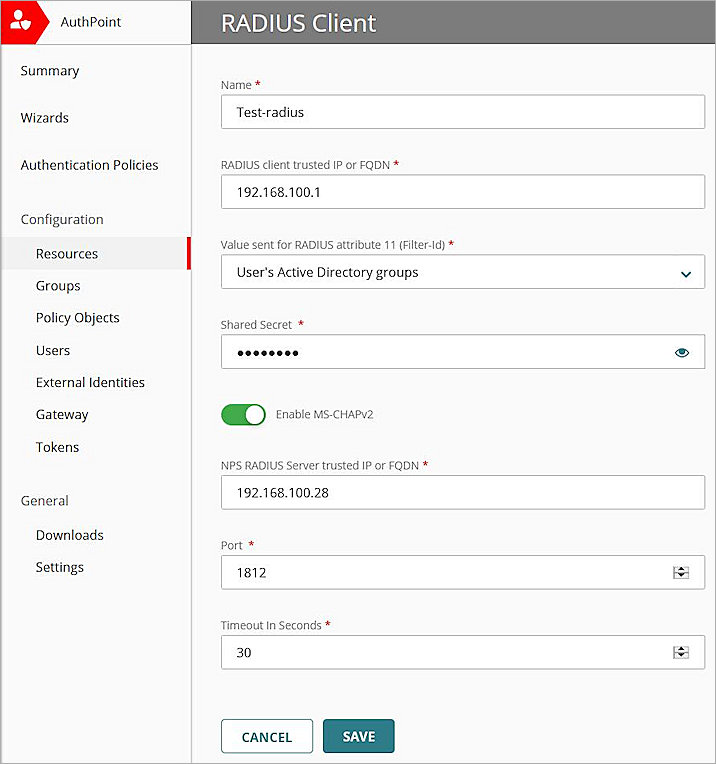Select Resources in Configuration menu
Image resolution: width=716 pixels, height=764 pixels.
pos(67,254)
